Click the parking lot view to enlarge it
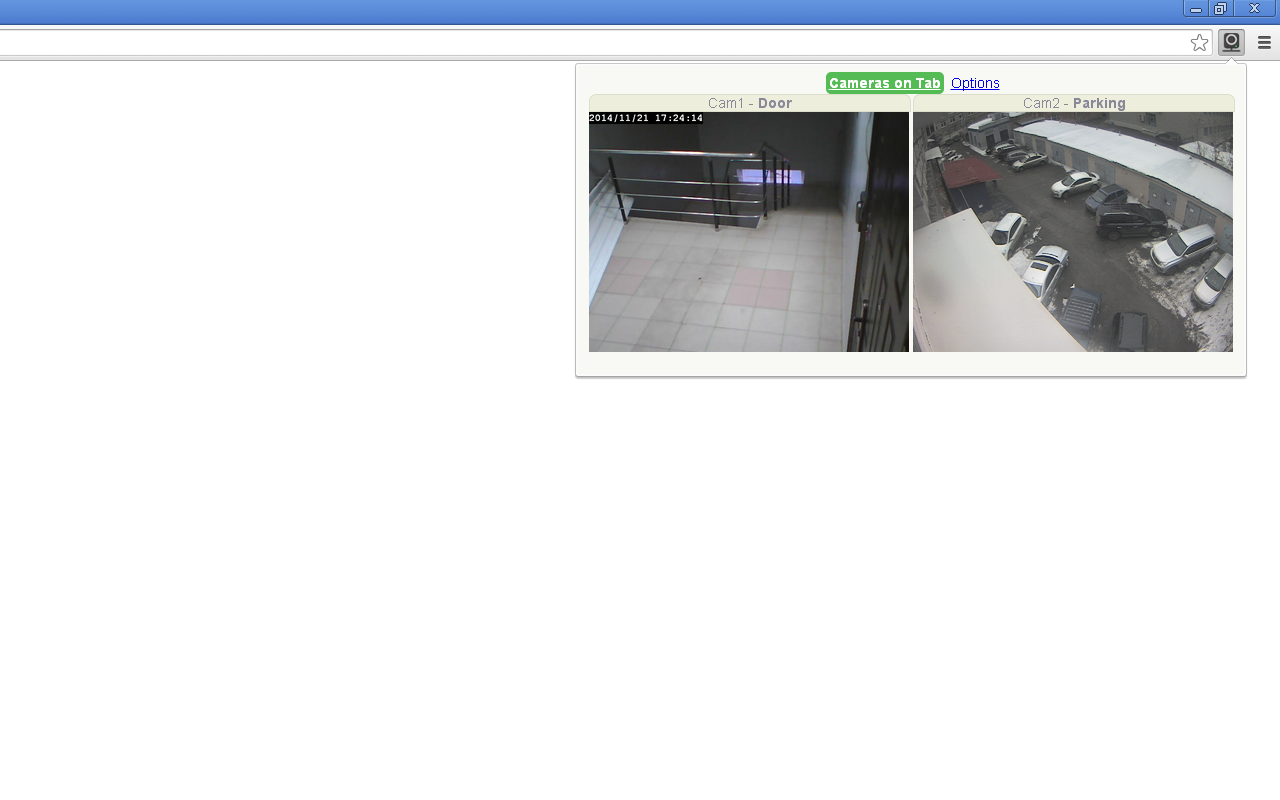The width and height of the screenshot is (1280, 800). 1073,231
